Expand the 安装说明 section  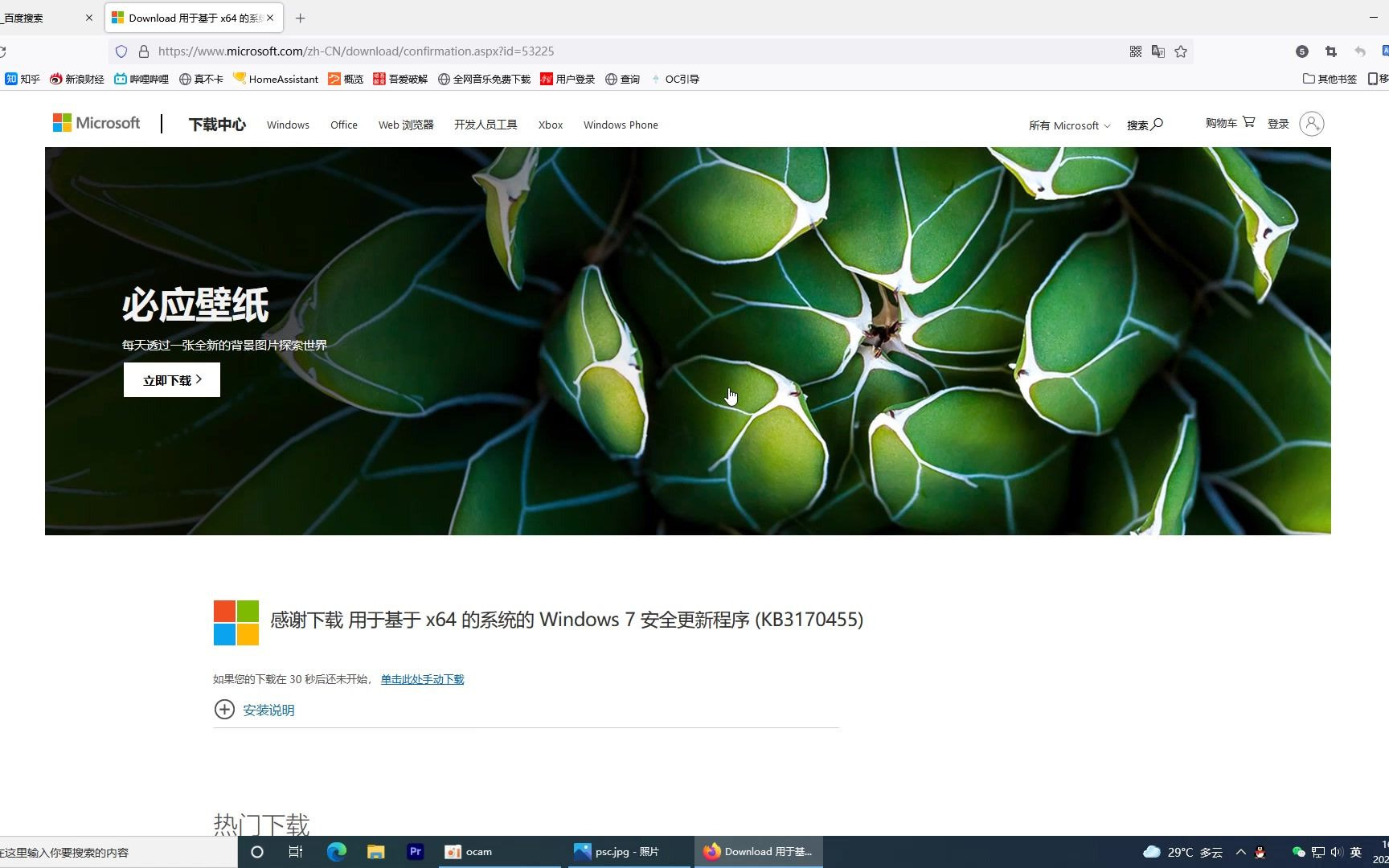pos(254,710)
